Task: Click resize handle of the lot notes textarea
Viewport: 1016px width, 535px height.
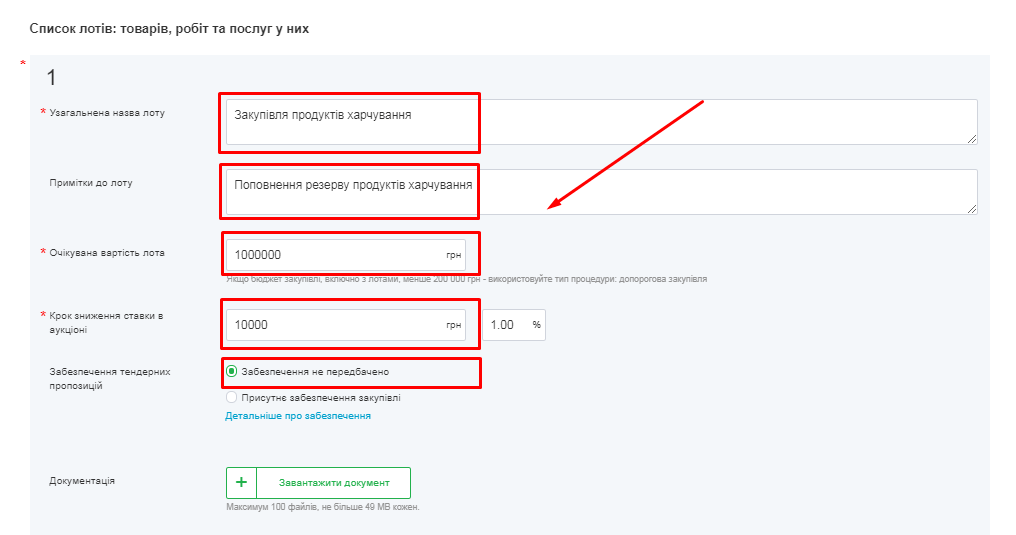Action: click(x=971, y=208)
